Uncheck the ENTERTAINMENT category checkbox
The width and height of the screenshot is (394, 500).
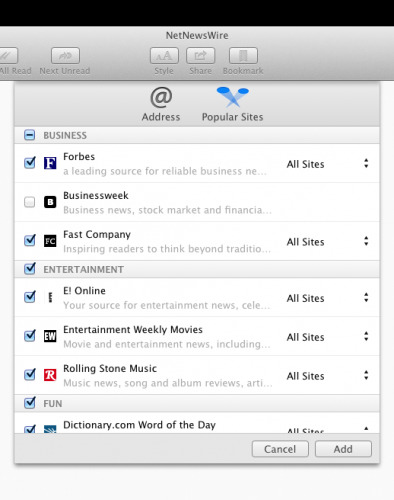click(30, 268)
